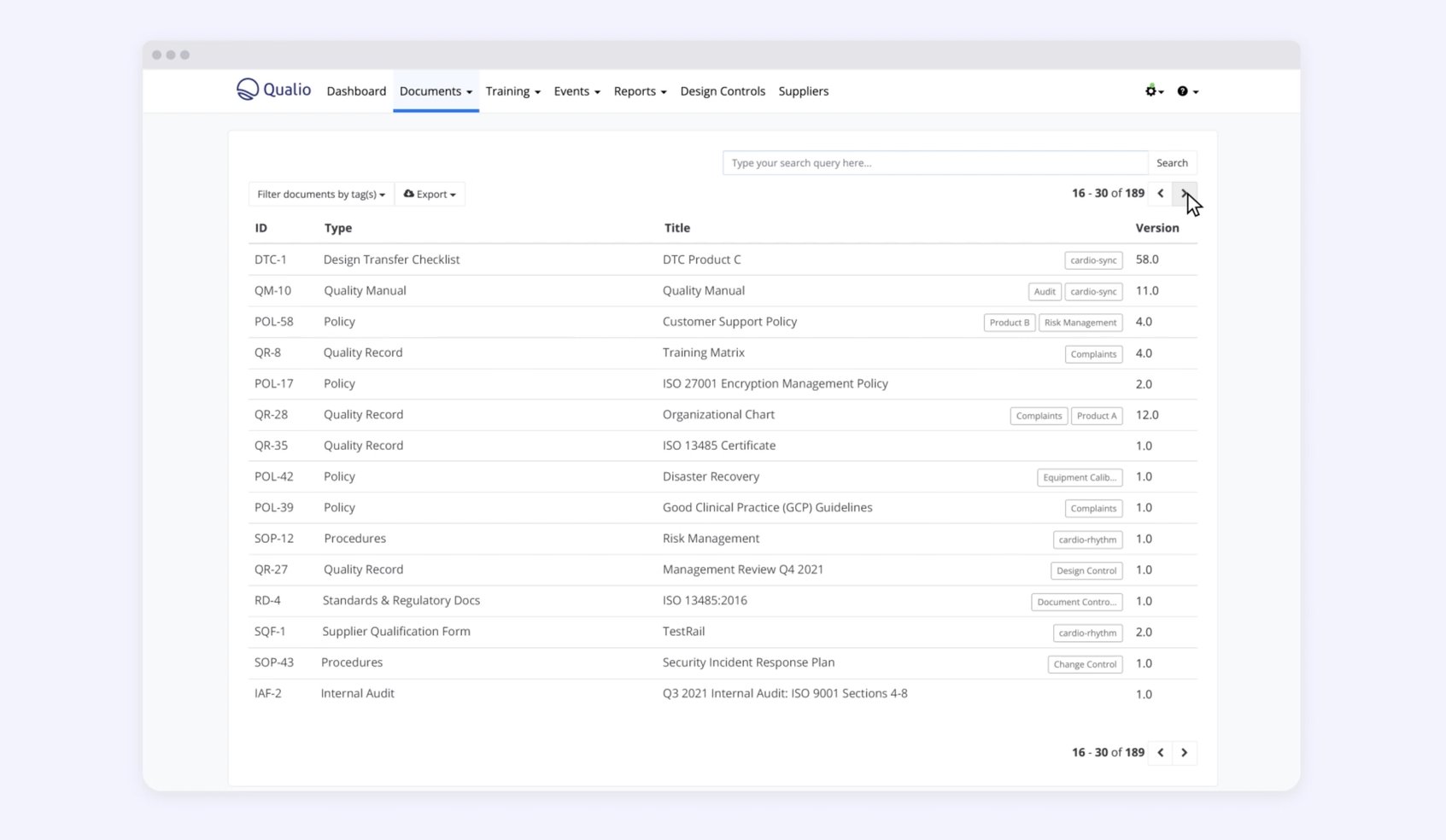Navigate to the Dashboard tab

(355, 91)
